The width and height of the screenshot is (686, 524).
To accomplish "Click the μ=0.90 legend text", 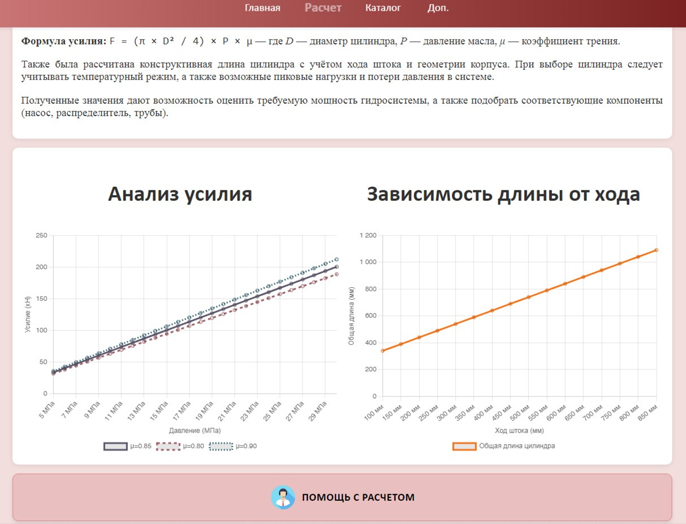I will 246,446.
